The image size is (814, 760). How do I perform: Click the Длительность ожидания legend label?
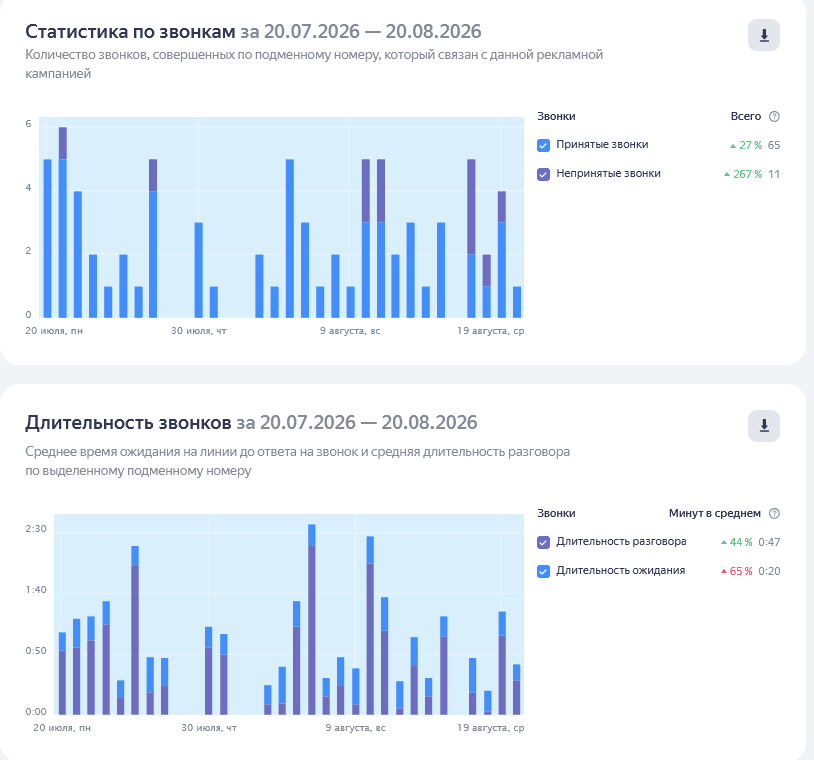[x=621, y=571]
